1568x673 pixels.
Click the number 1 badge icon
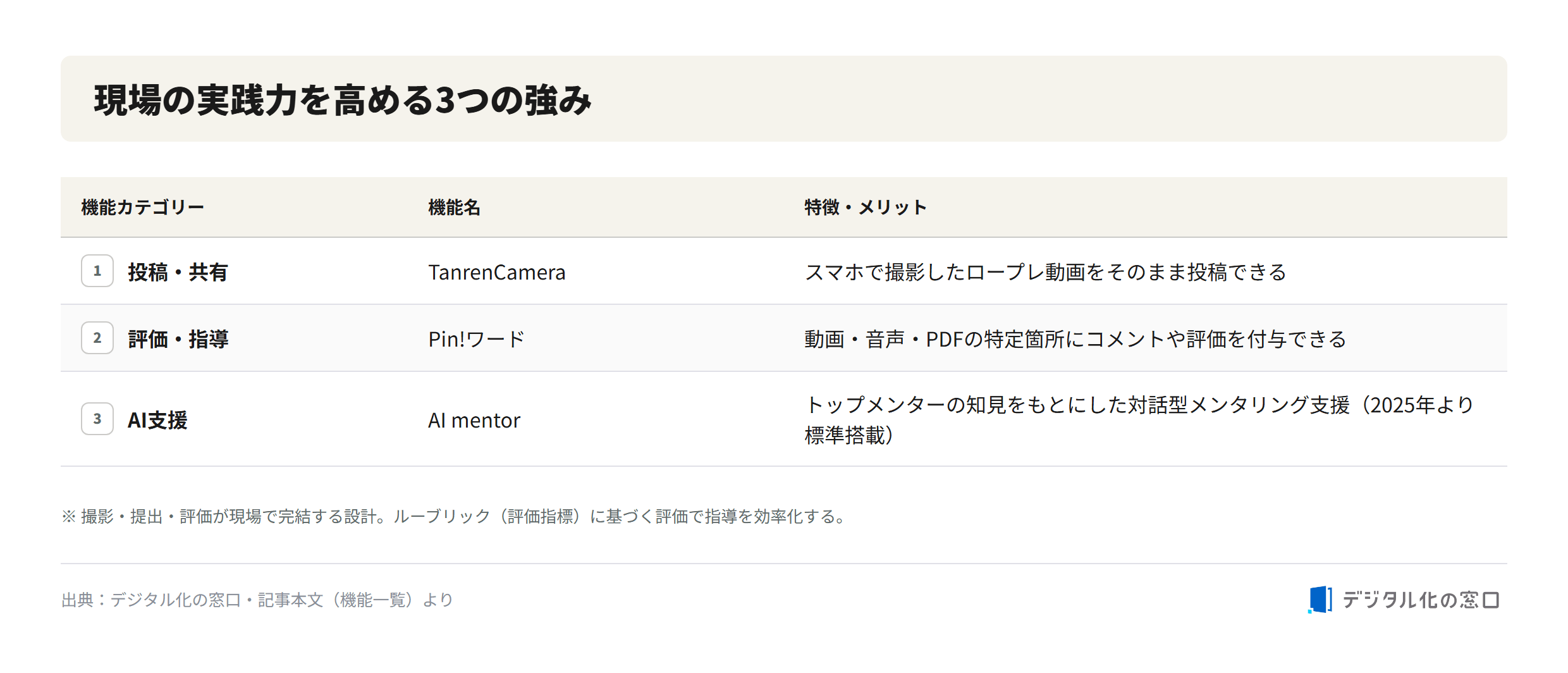coord(97,271)
